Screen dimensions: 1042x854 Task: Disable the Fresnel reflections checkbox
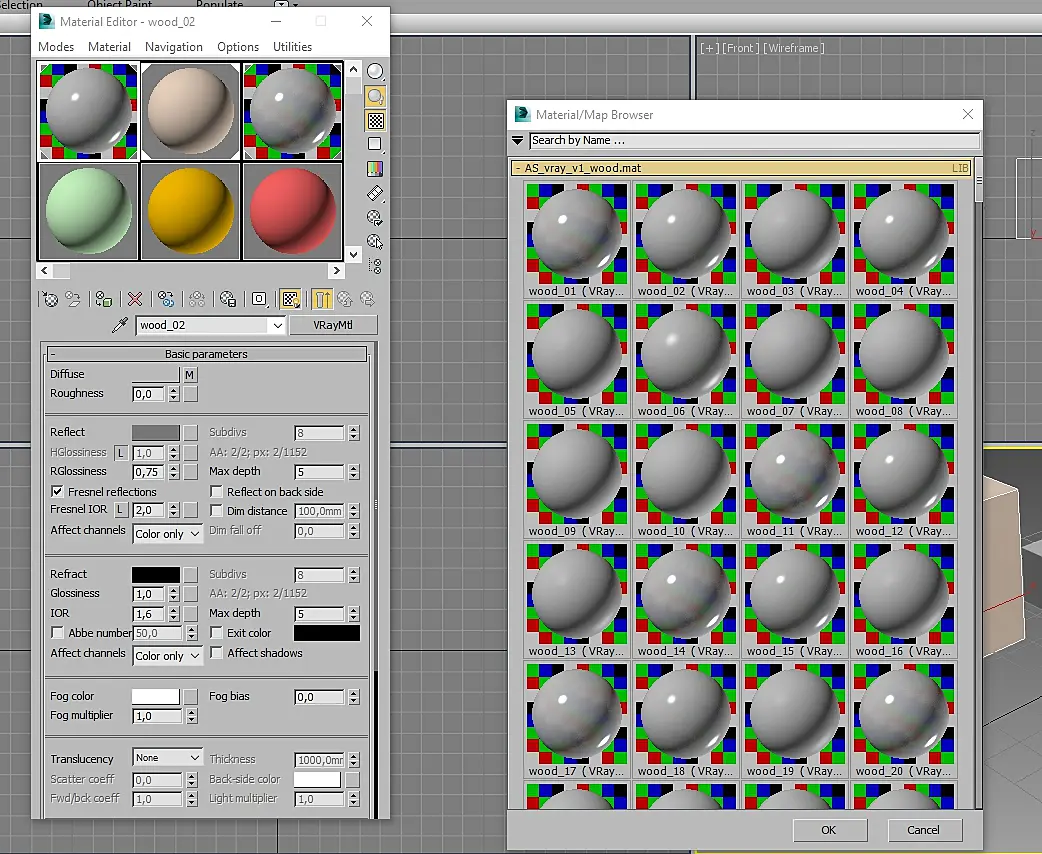click(57, 492)
